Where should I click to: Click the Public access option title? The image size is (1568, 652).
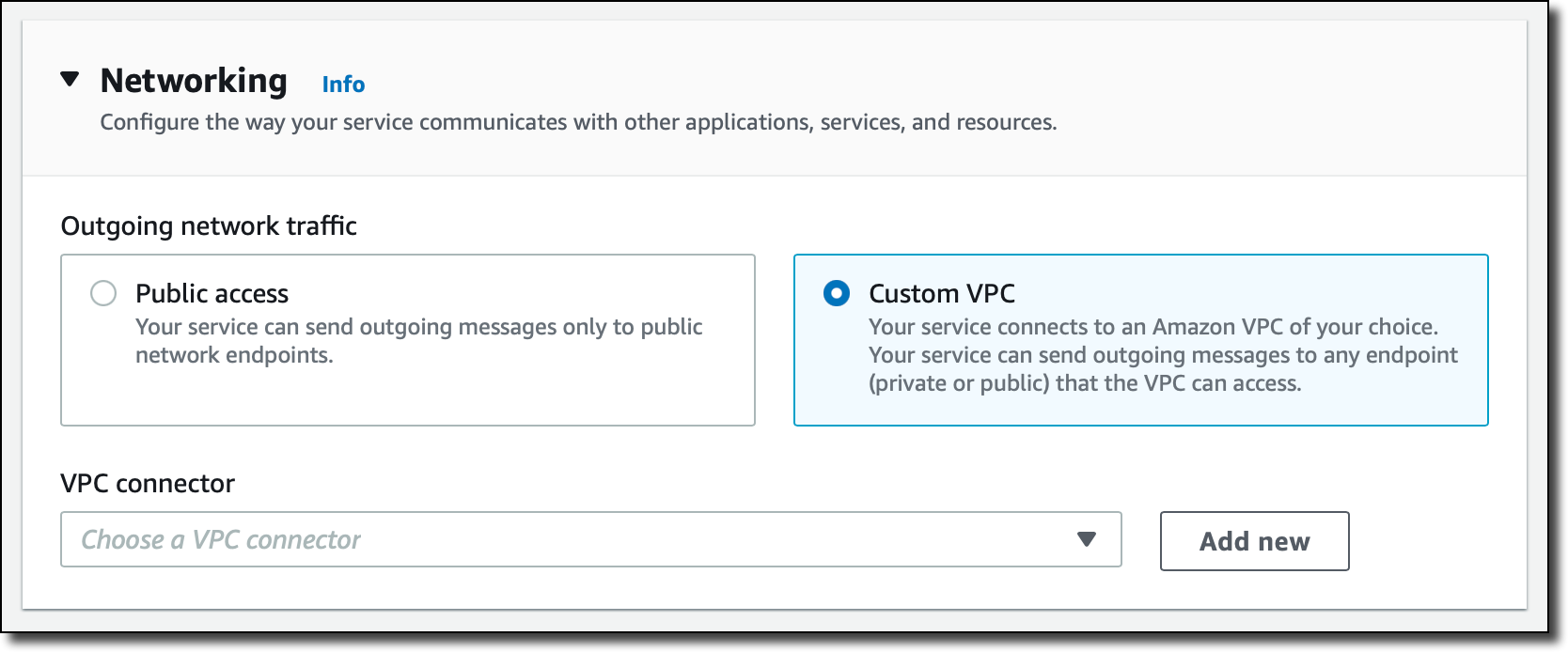[212, 294]
